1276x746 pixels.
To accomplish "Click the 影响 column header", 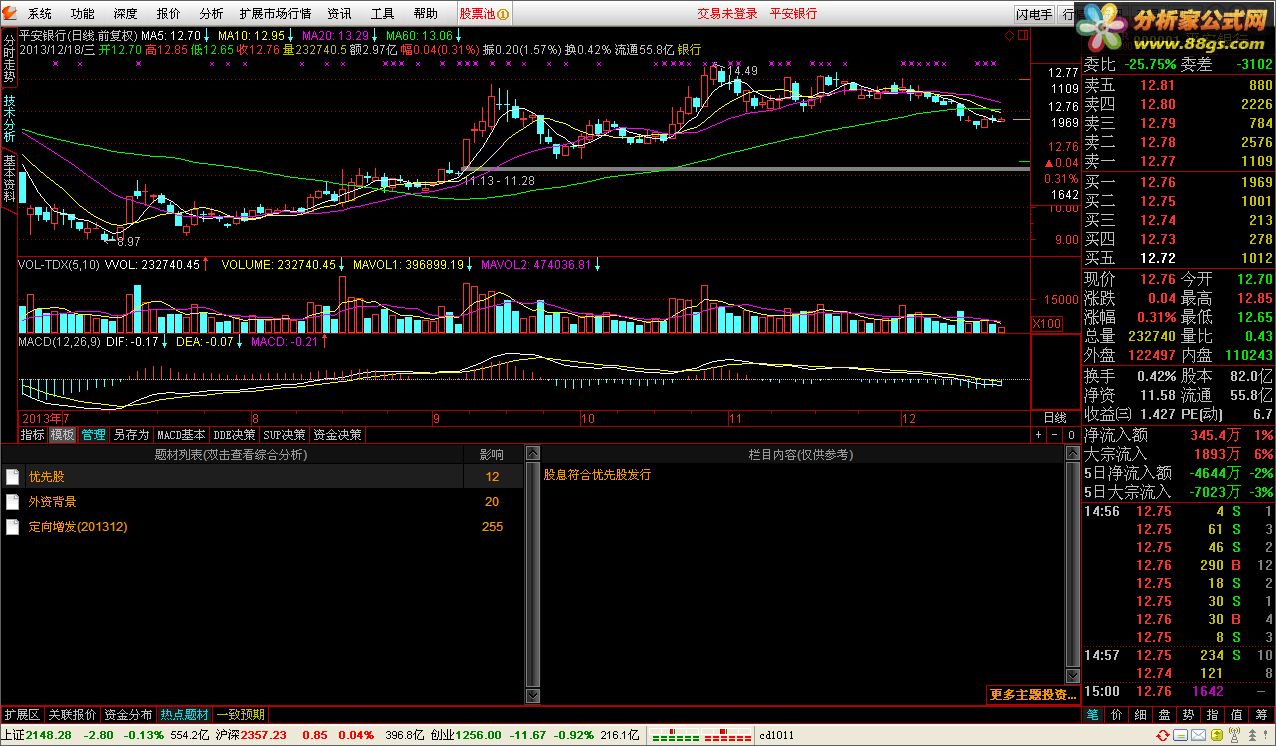I will tap(492, 455).
